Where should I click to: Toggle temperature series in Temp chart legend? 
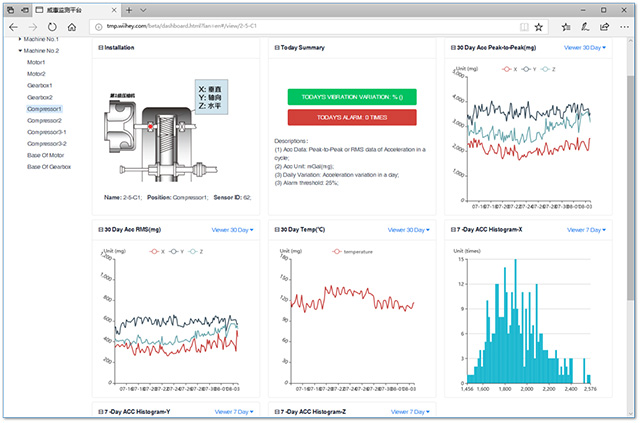353,252
